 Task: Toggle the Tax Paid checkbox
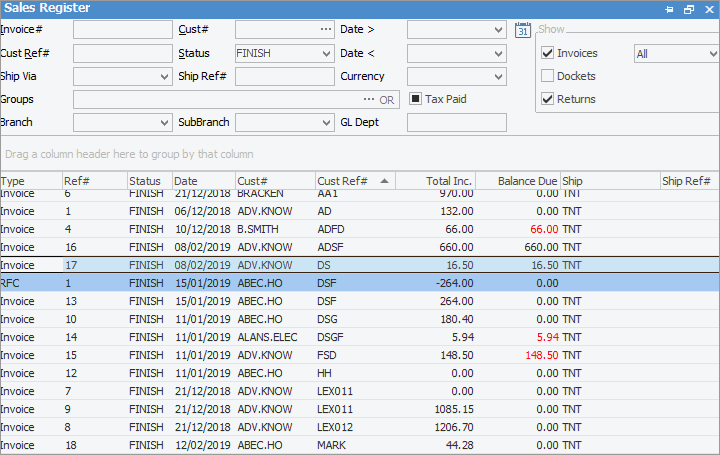tap(416, 99)
